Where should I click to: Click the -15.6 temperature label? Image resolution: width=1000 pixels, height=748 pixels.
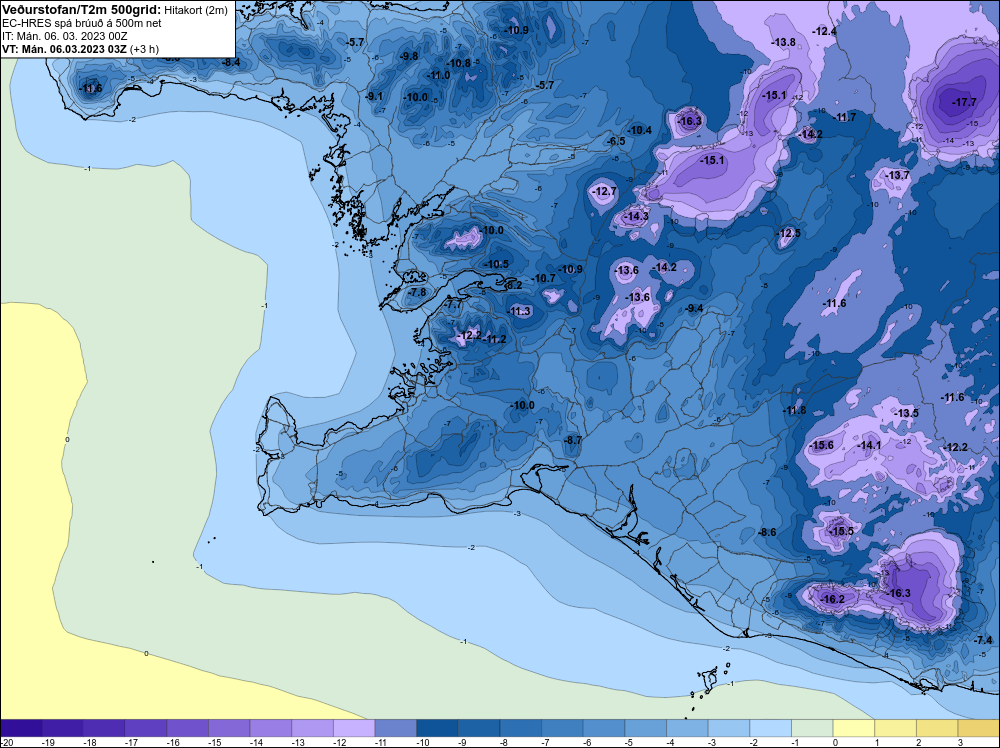tap(821, 445)
